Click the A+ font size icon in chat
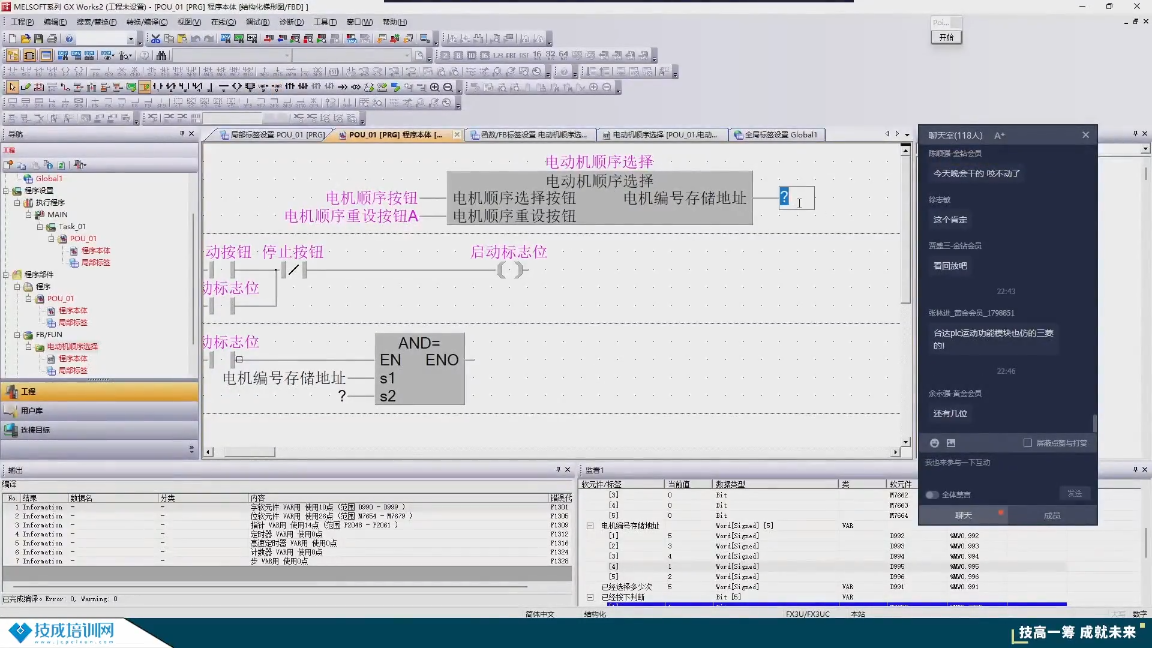Screen dimensions: 1152x648 click(x=999, y=135)
